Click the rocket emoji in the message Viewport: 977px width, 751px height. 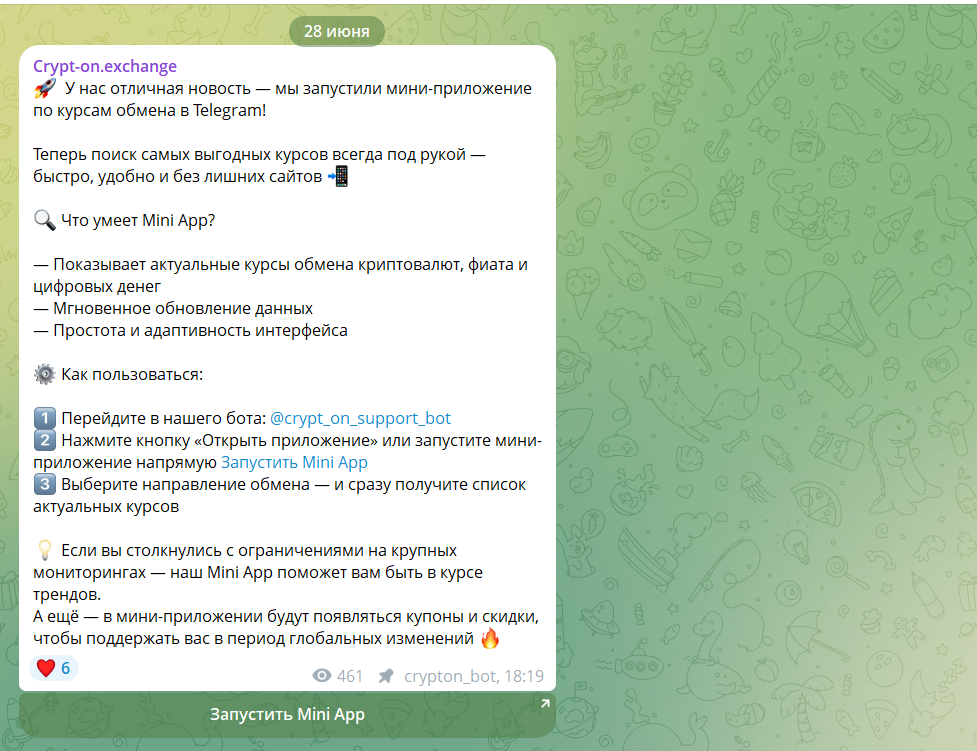pos(45,88)
